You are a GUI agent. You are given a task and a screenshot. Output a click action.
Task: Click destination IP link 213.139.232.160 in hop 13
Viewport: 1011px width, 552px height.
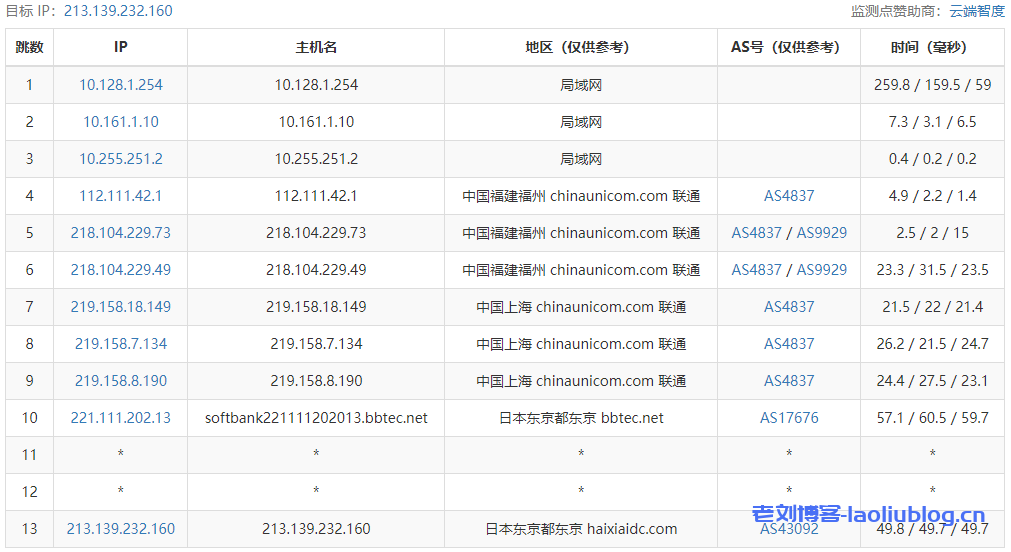click(x=120, y=529)
